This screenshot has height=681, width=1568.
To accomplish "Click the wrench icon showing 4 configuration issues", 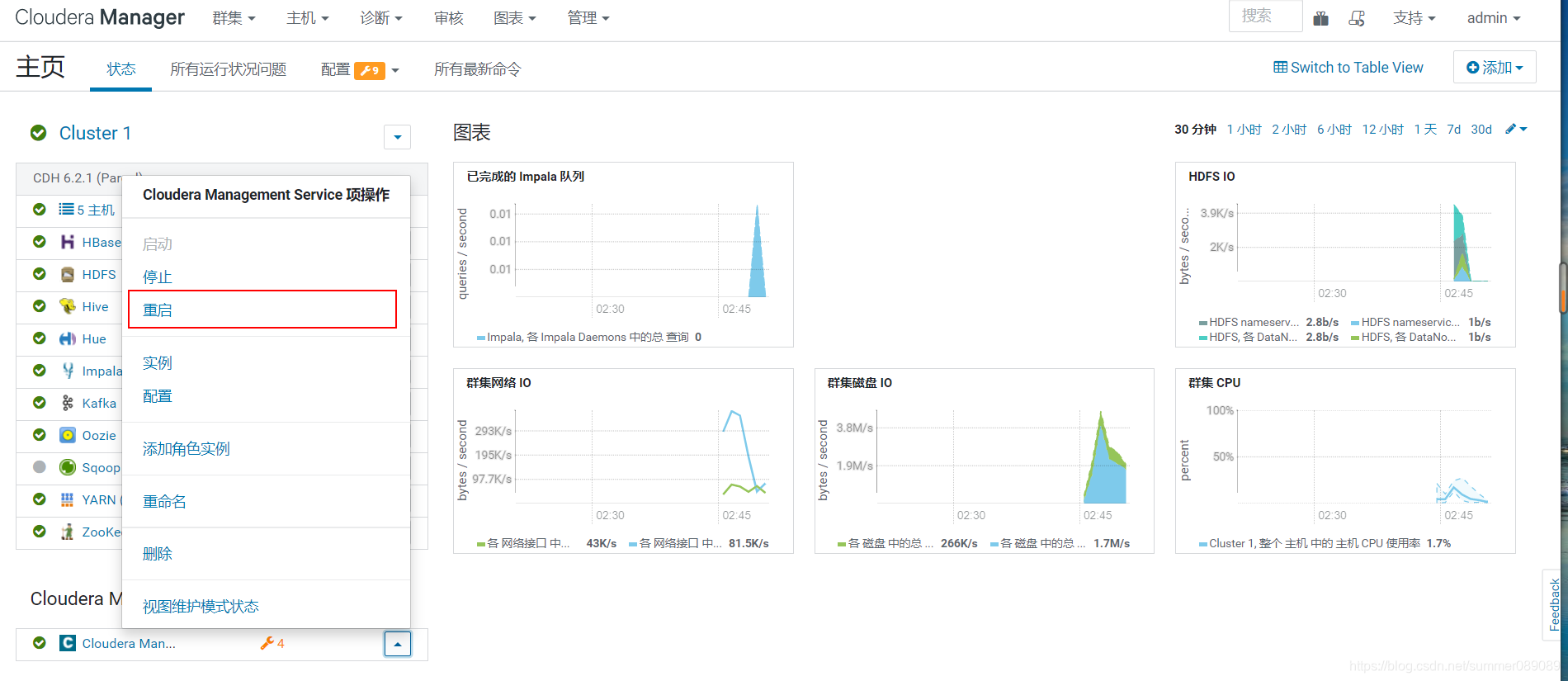I will click(x=267, y=643).
